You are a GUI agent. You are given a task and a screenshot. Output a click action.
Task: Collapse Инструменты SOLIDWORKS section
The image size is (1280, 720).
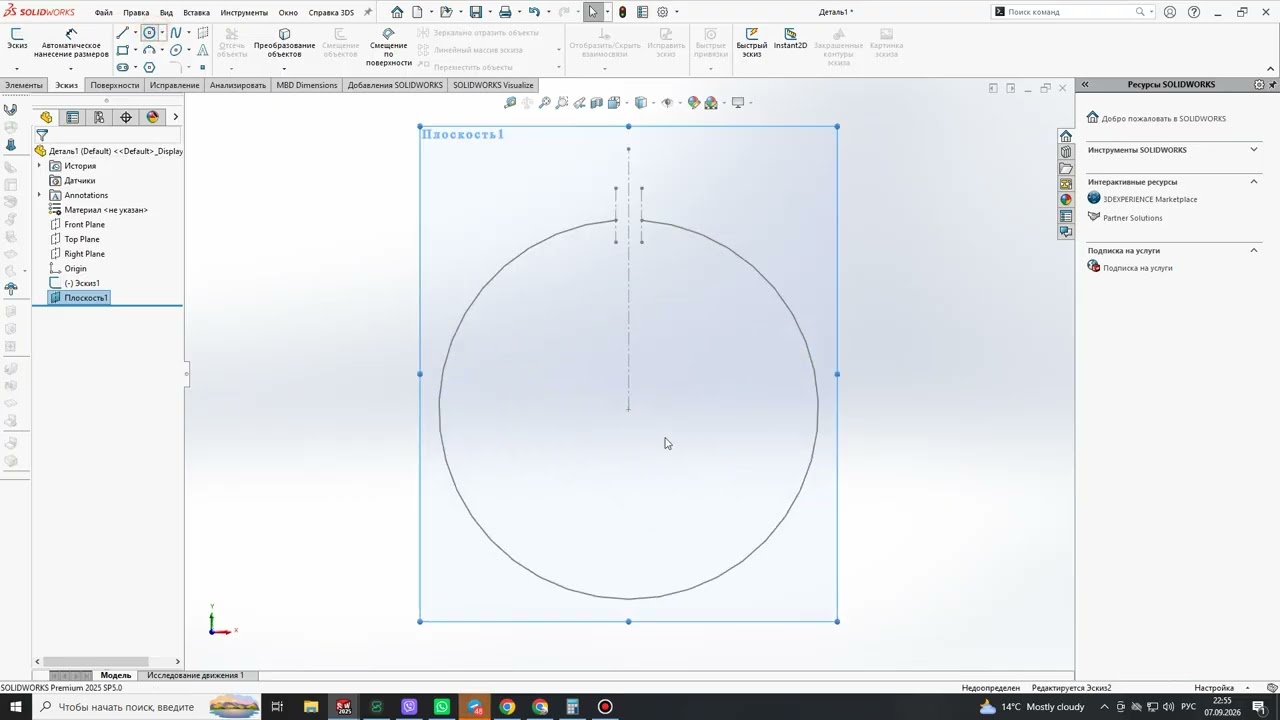coord(1254,150)
